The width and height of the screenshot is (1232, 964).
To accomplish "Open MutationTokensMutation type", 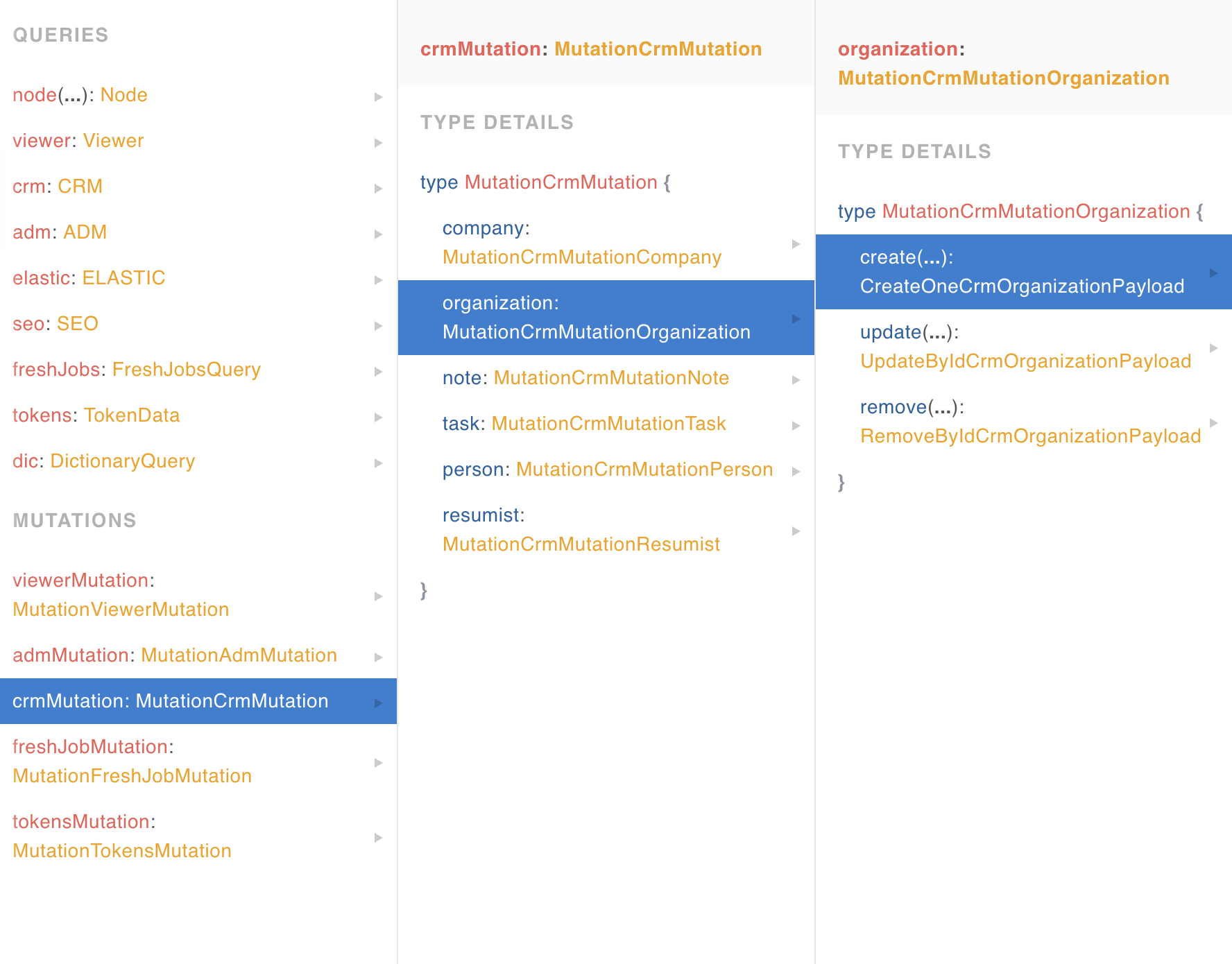I will 122,851.
